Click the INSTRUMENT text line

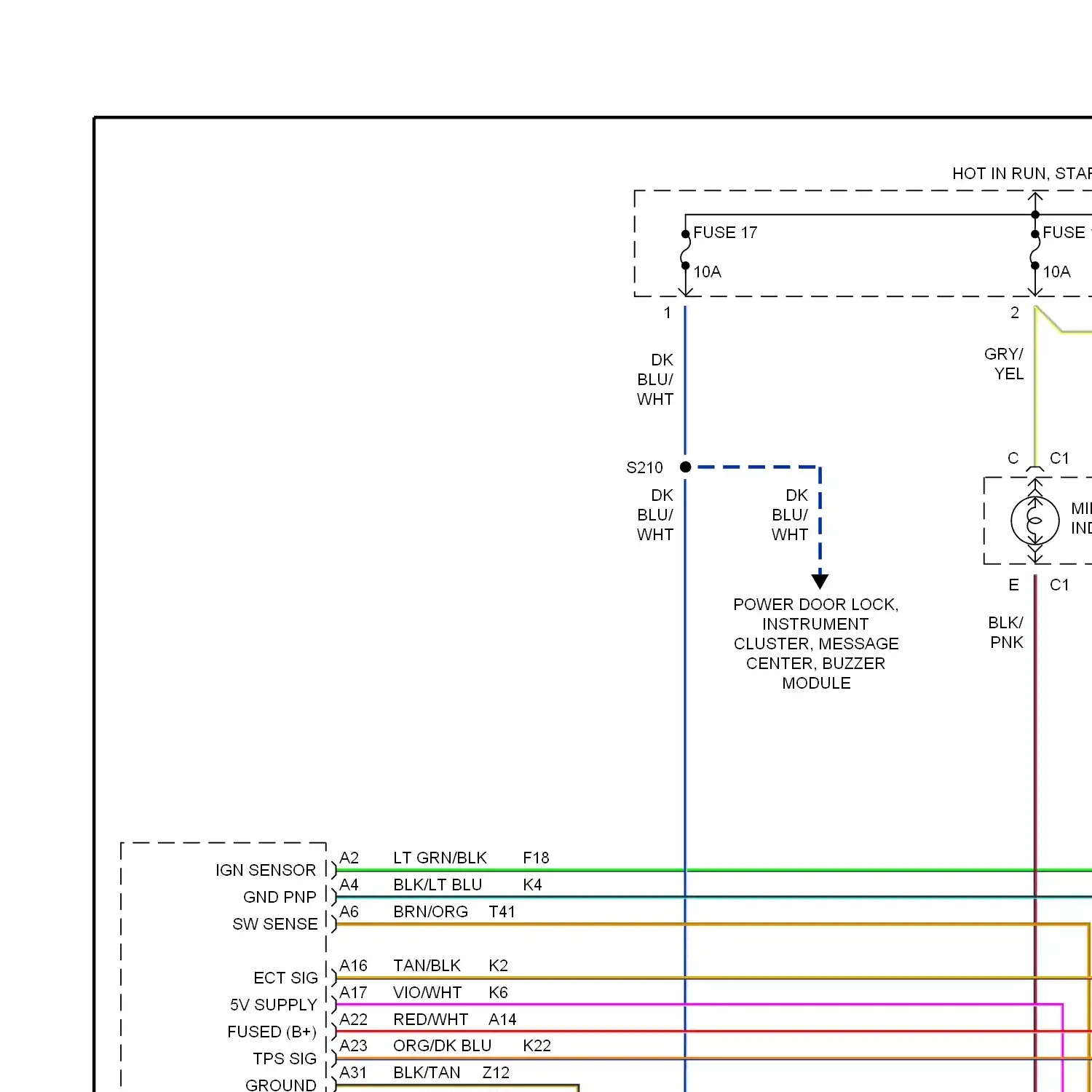815,624
